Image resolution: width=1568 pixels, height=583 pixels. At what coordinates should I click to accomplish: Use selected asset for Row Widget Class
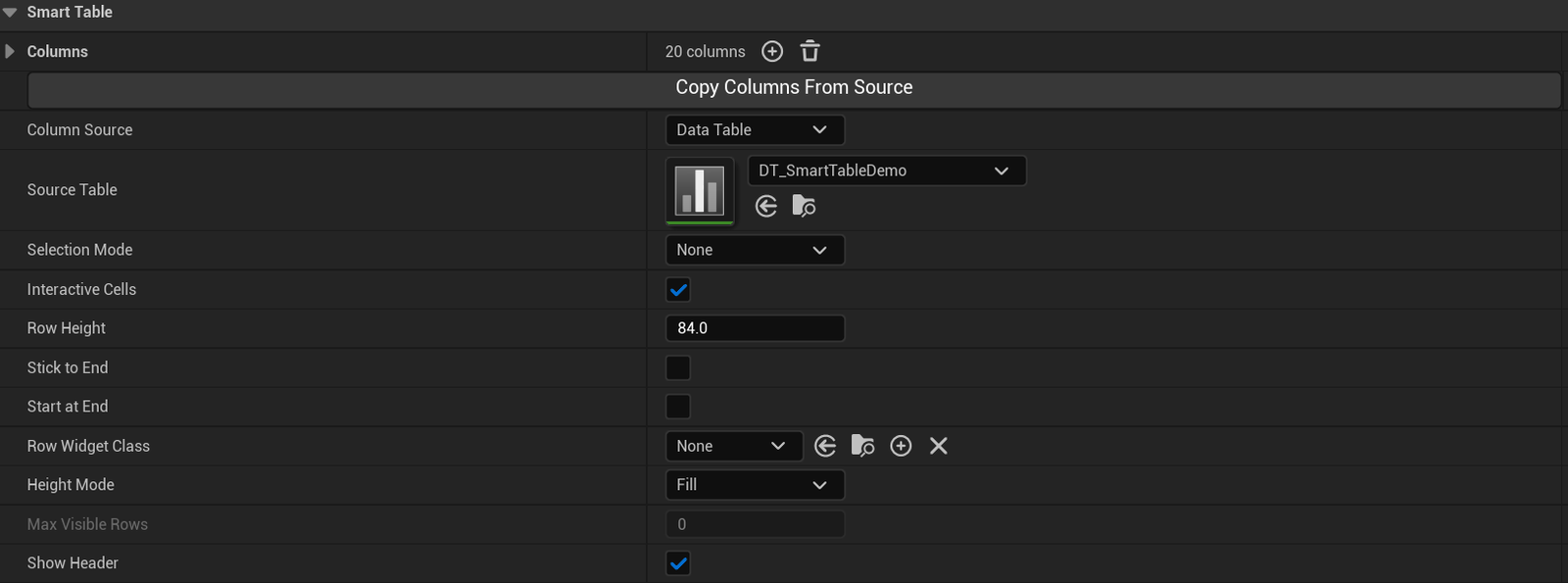pyautogui.click(x=825, y=446)
